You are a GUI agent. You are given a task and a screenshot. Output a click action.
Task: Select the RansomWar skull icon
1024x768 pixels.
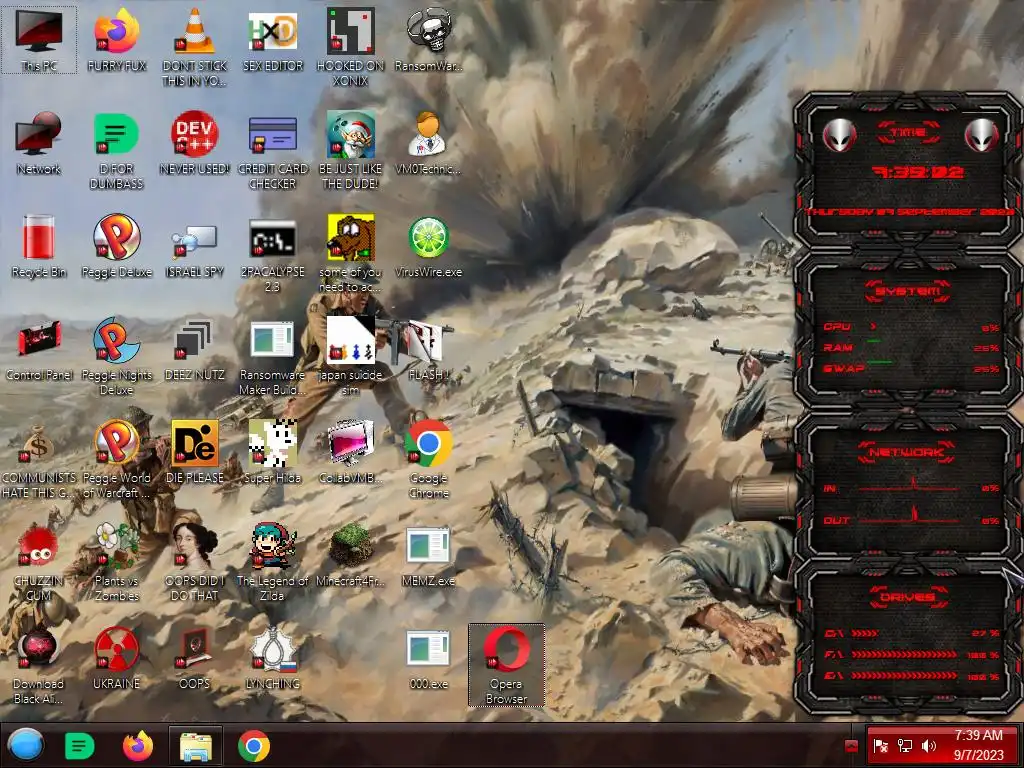(428, 40)
